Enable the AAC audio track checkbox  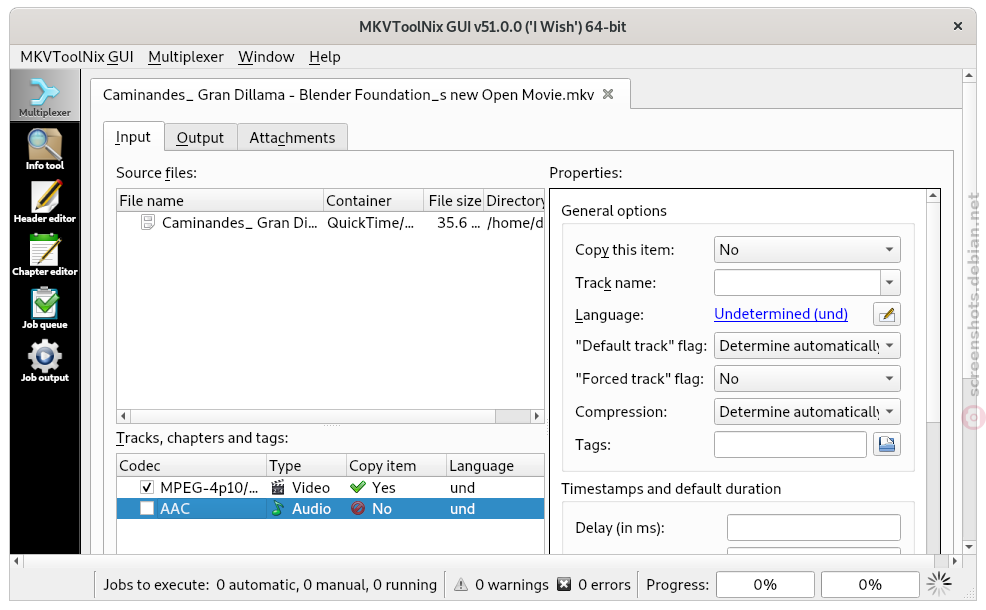[x=147, y=508]
